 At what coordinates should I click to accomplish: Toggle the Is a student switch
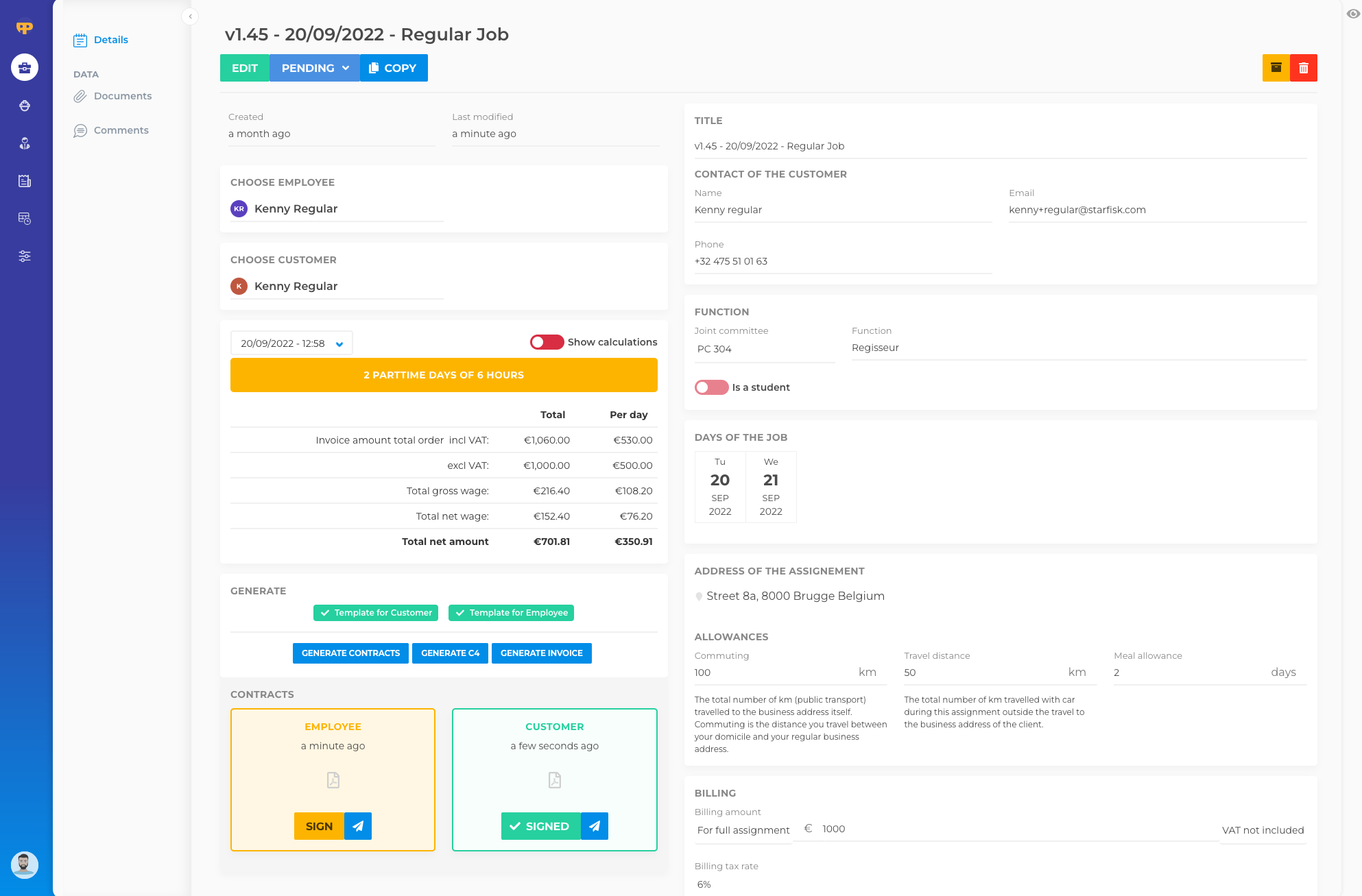[x=711, y=387]
